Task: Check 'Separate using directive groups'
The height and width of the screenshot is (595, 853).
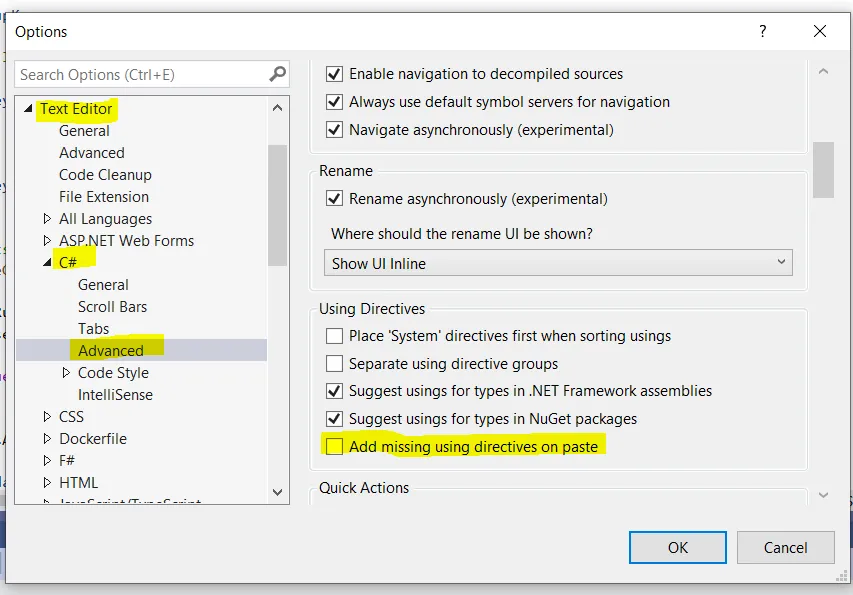Action: 334,364
